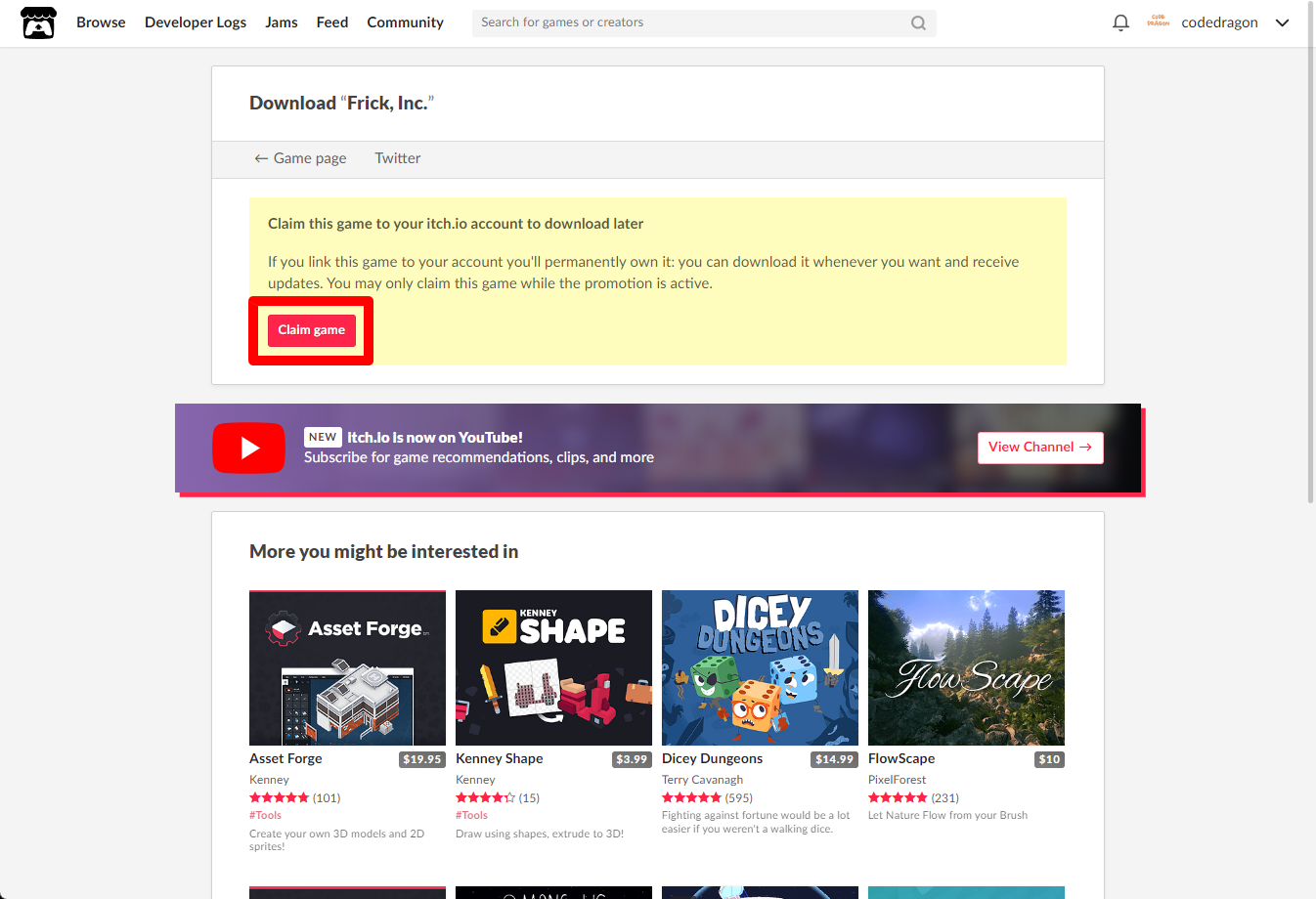Viewport: 1316px width, 899px height.
Task: Click Dicey Dungeons star rating (595)
Action: (707, 798)
